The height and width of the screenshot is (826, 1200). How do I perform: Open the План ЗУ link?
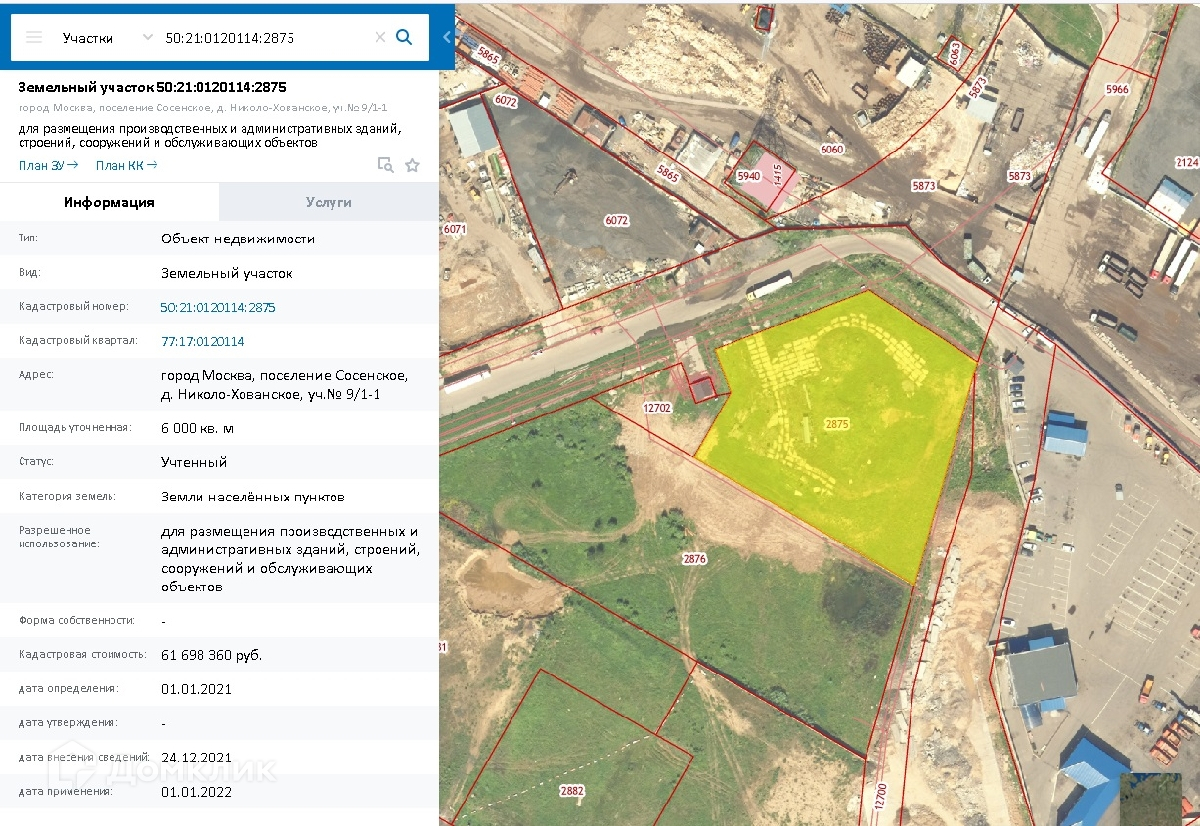(x=47, y=165)
